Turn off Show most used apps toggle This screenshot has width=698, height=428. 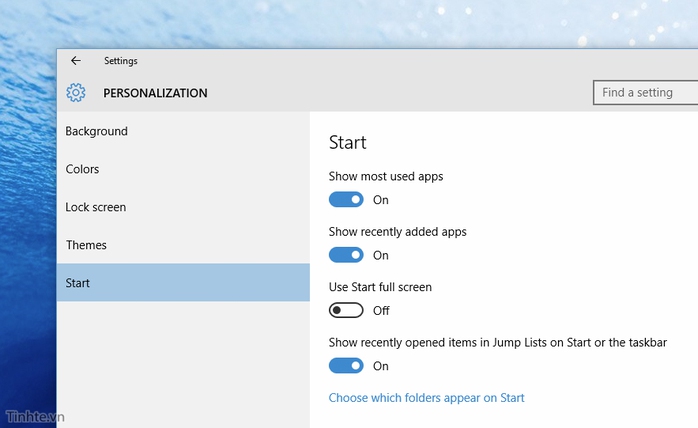346,200
